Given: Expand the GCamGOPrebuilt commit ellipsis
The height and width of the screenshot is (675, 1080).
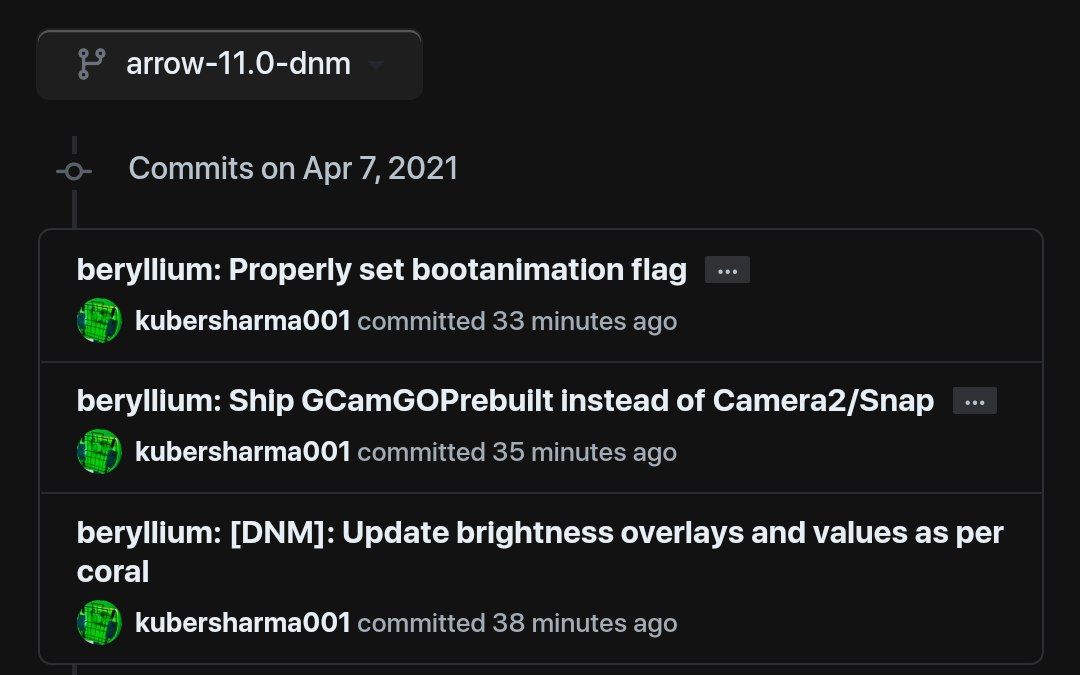Looking at the screenshot, I should pyautogui.click(x=975, y=401).
